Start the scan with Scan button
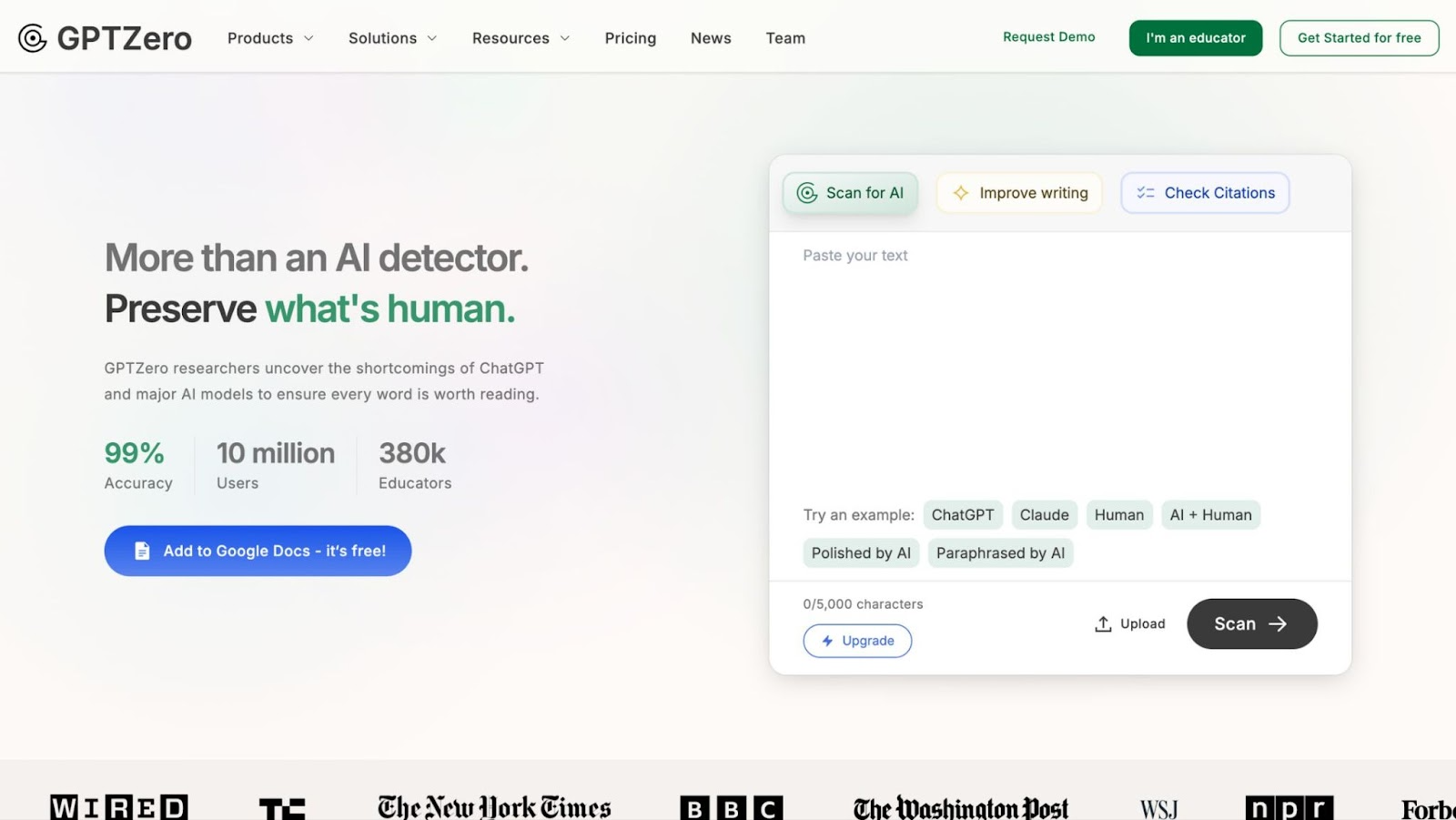 (x=1252, y=623)
